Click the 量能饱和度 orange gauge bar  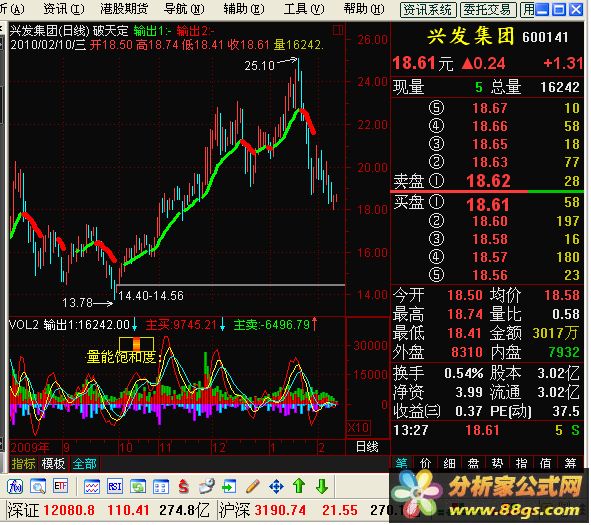point(136,344)
